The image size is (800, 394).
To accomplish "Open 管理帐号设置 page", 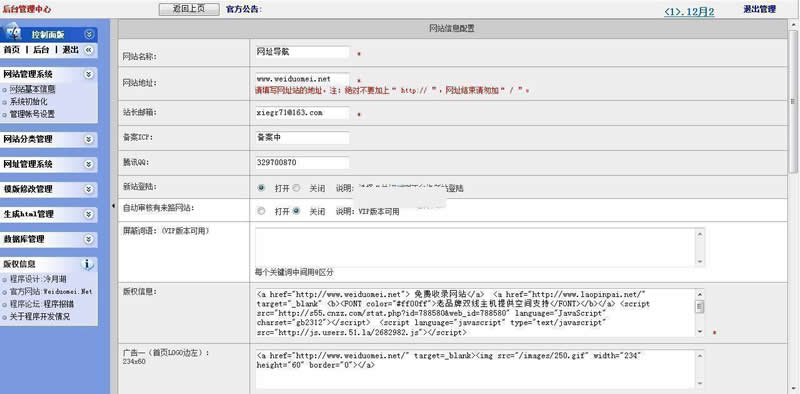I will click(x=32, y=114).
